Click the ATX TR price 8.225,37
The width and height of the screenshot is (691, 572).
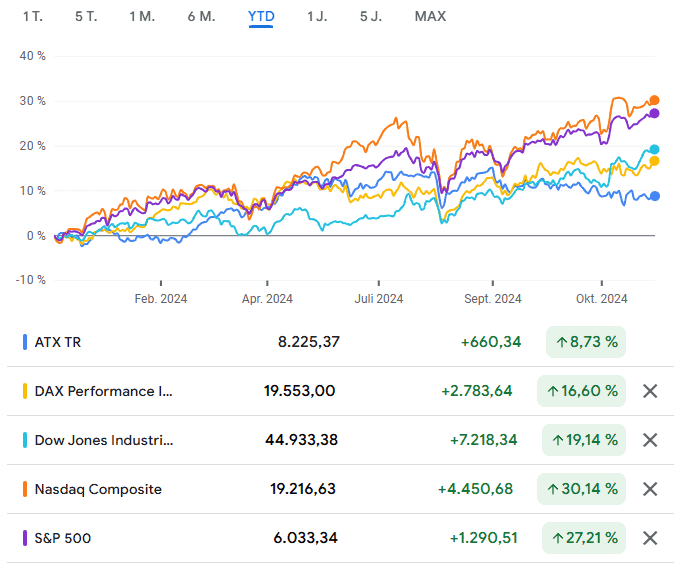coord(308,342)
